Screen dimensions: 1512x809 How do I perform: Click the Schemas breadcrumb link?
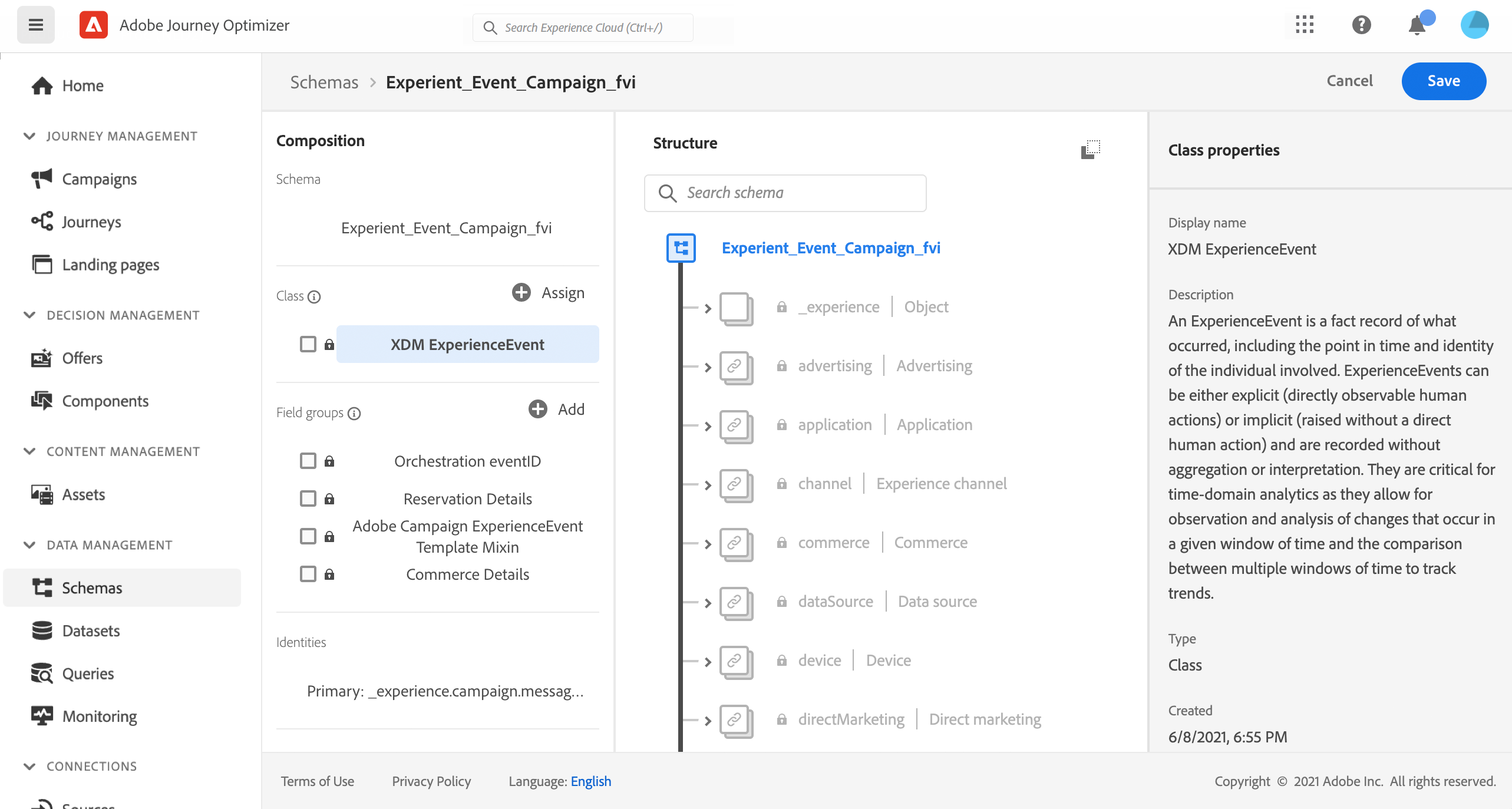click(x=324, y=82)
